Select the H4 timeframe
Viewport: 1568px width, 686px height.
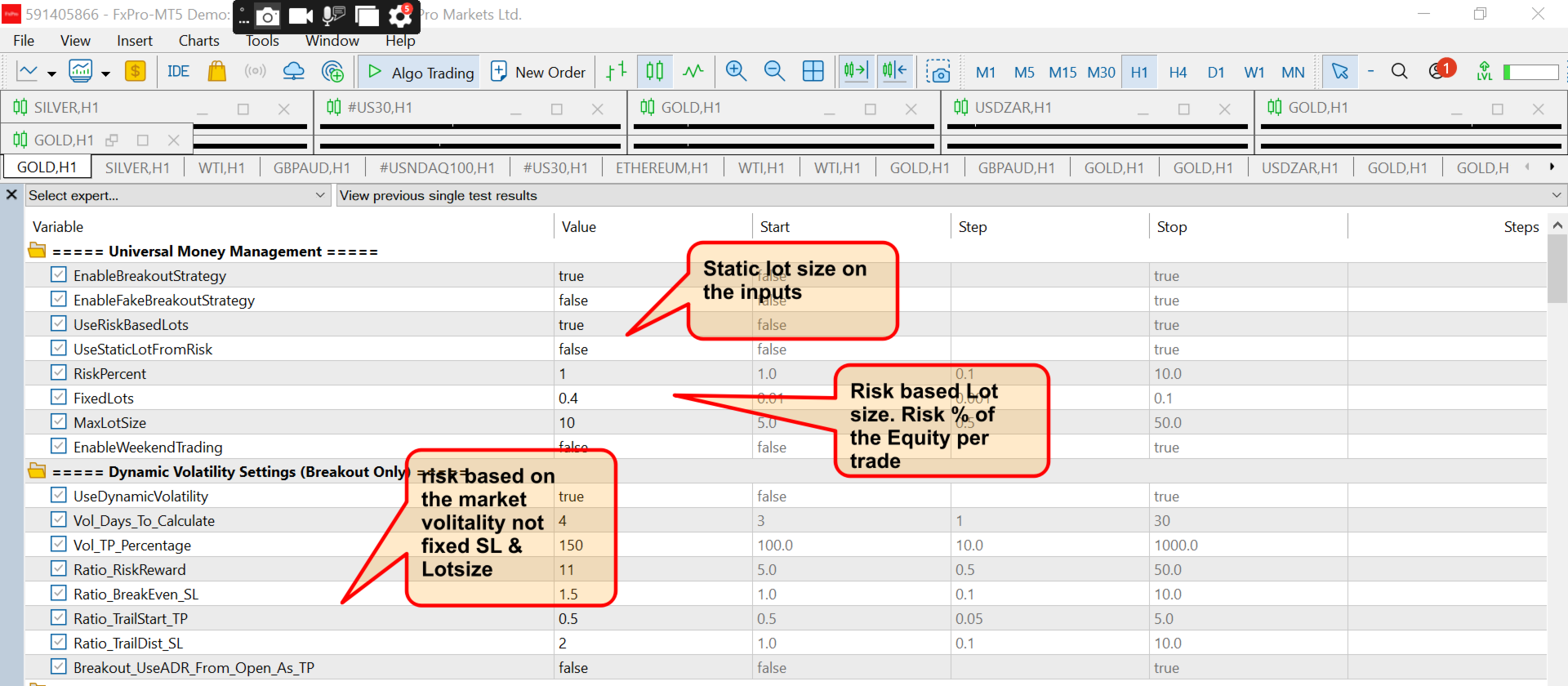[x=1178, y=72]
